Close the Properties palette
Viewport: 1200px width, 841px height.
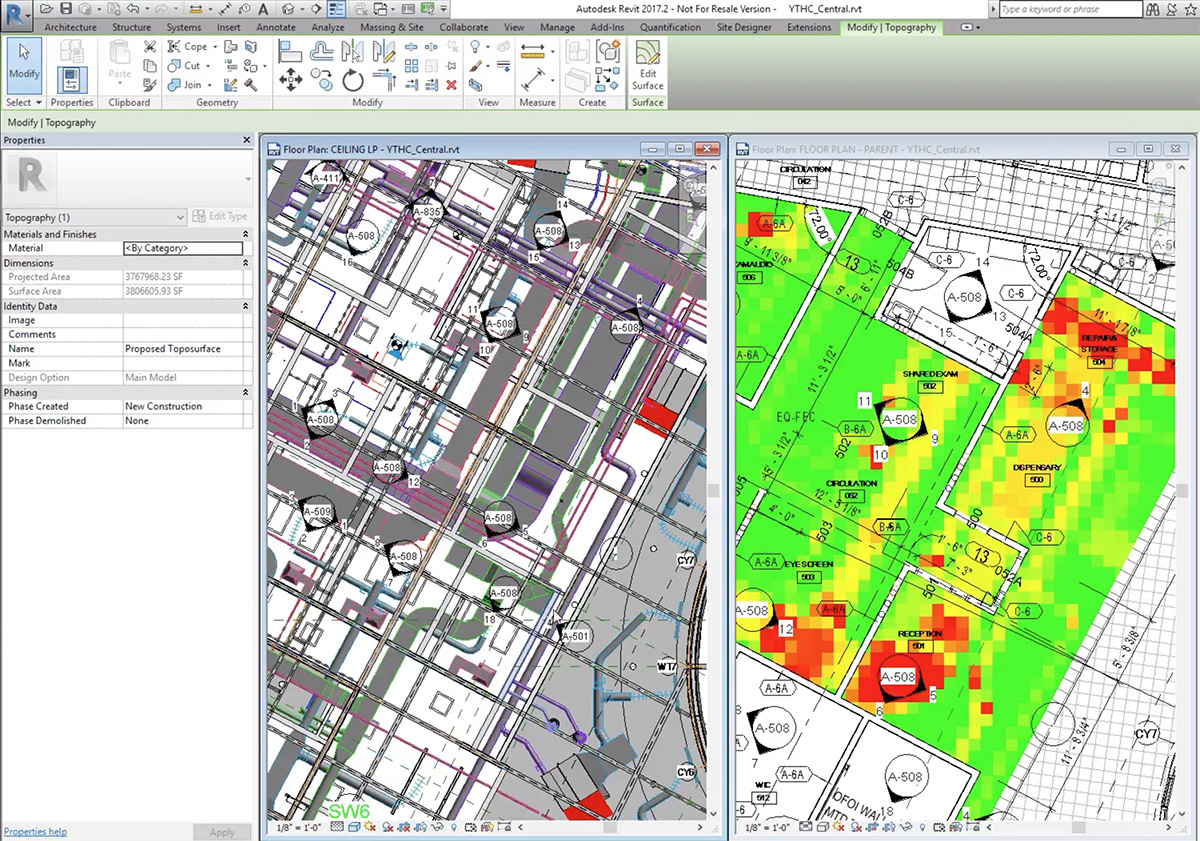[x=247, y=141]
